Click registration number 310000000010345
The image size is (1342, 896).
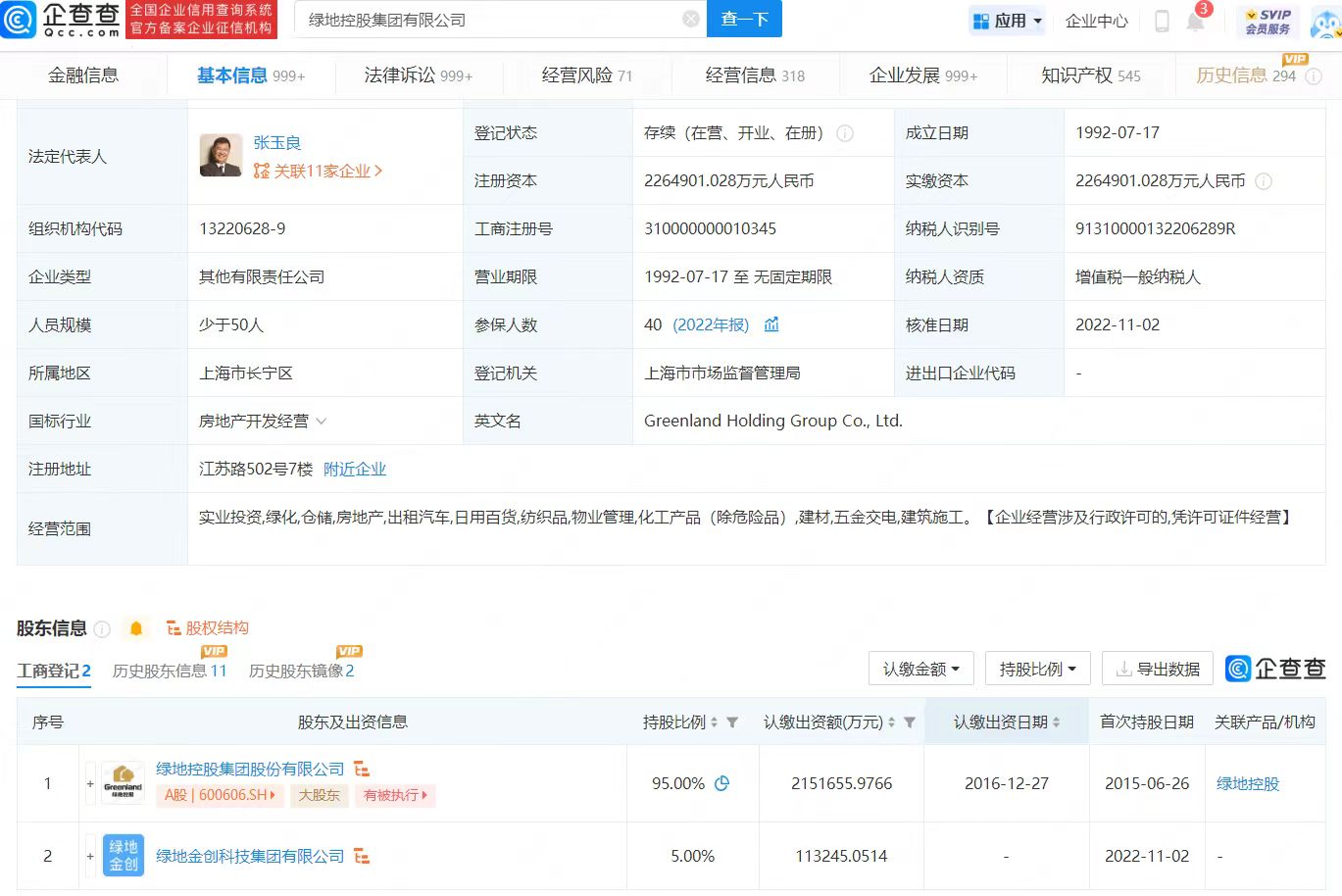711,229
